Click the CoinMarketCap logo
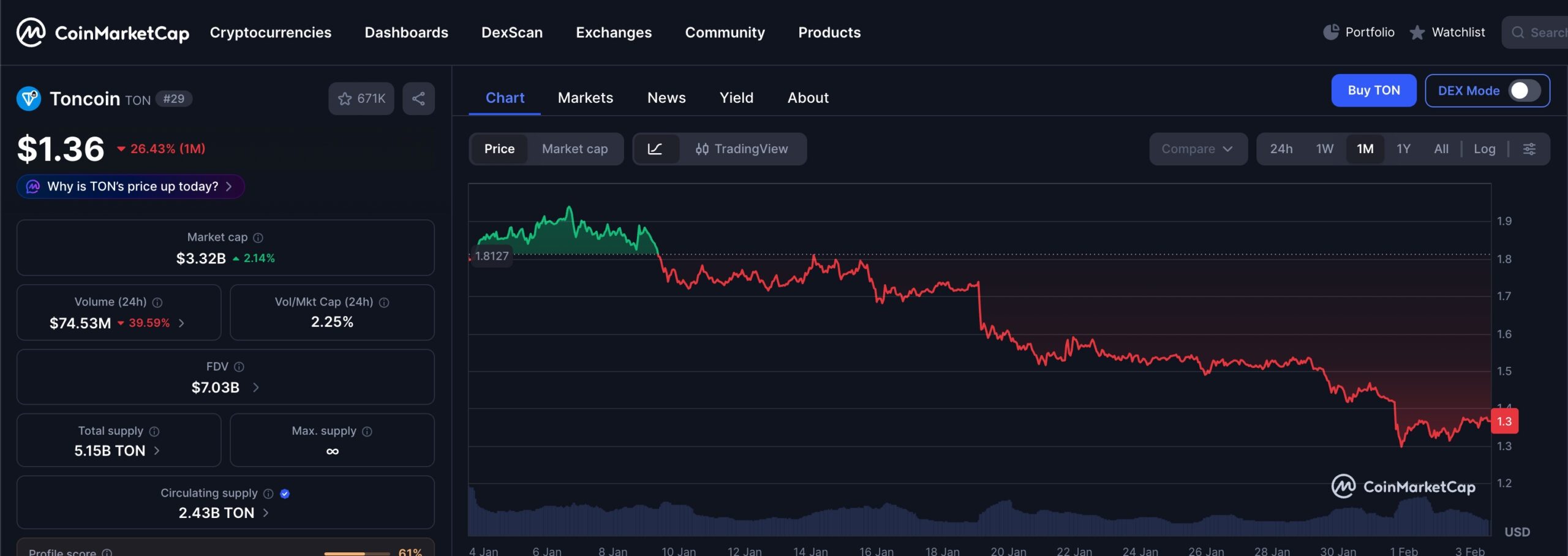 point(103,32)
